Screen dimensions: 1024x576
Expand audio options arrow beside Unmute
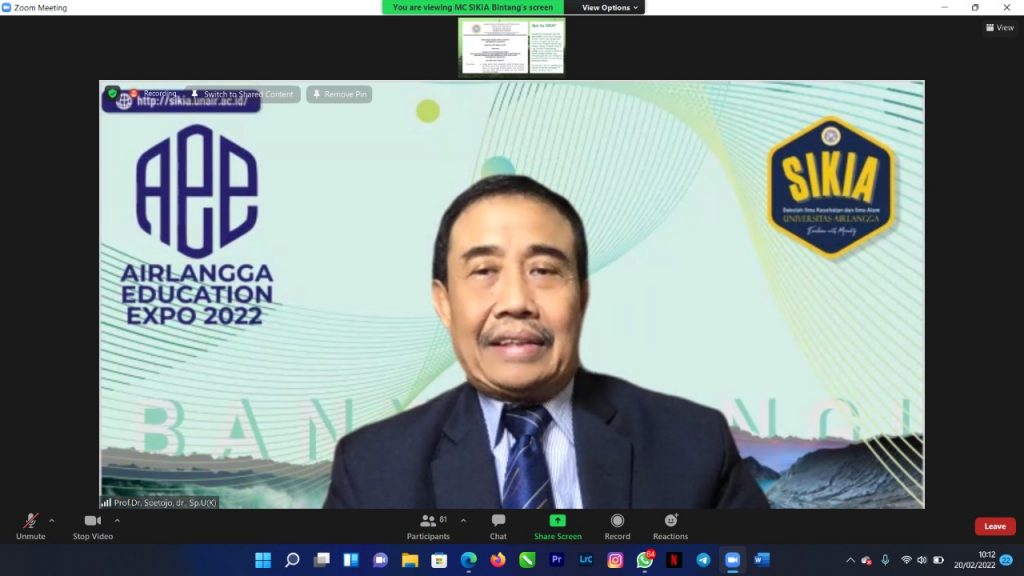(52, 520)
